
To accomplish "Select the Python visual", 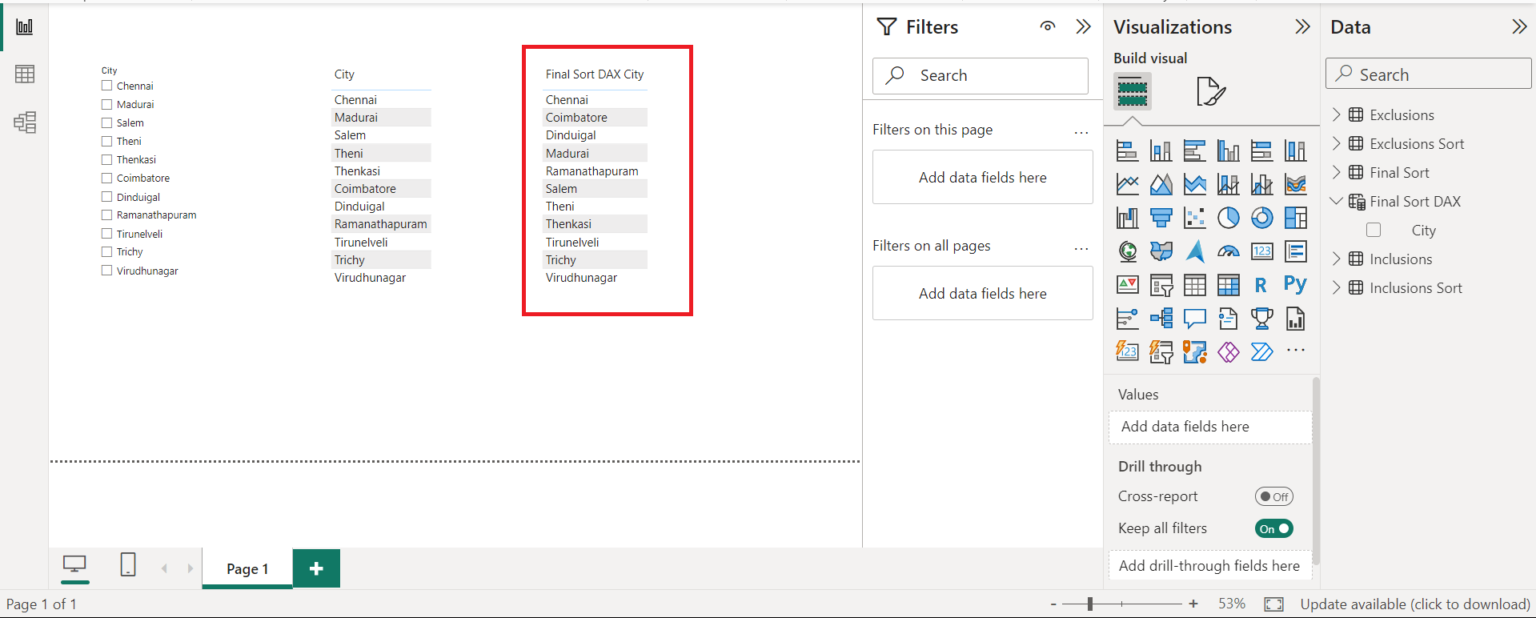I will click(x=1295, y=285).
